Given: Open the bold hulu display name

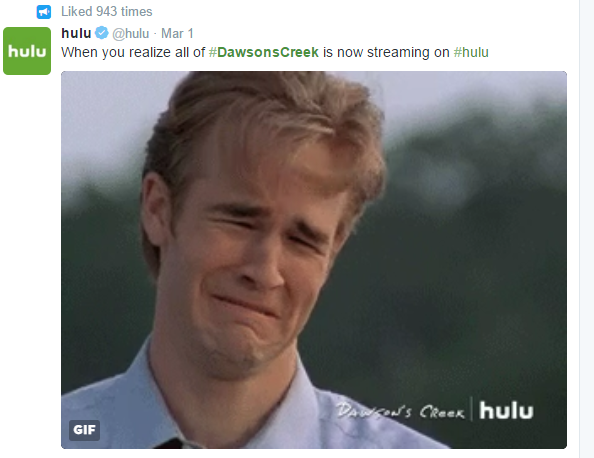Looking at the screenshot, I should click(76, 33).
